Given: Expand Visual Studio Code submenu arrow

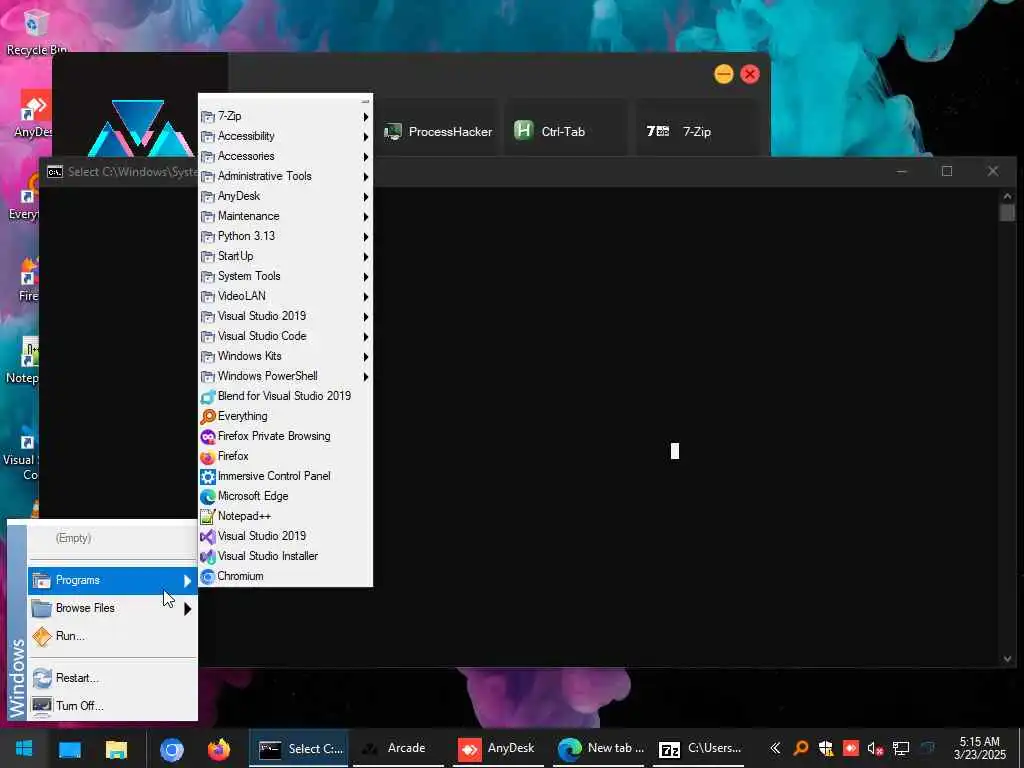Looking at the screenshot, I should [366, 337].
